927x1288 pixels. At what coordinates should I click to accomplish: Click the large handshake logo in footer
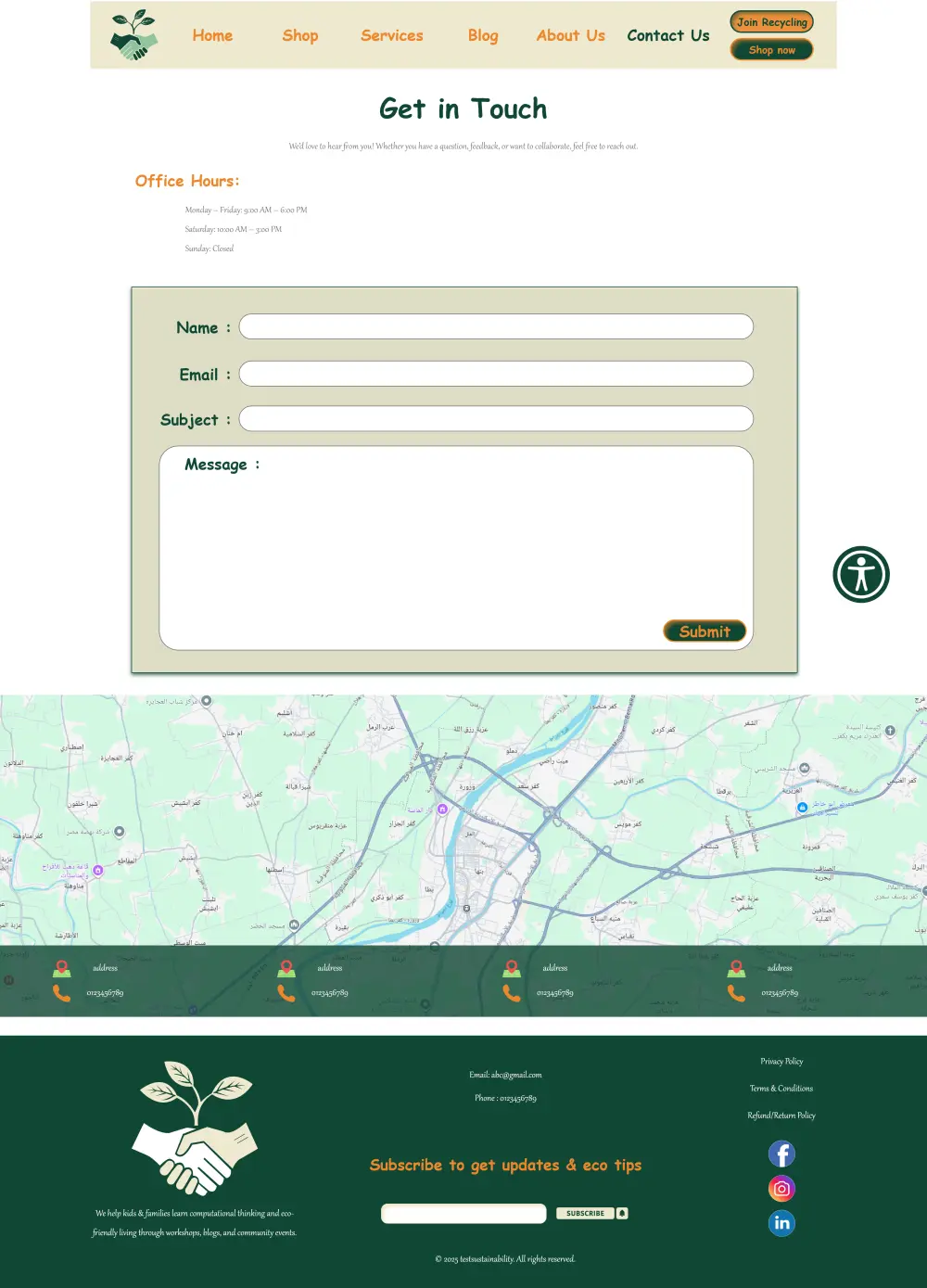[x=195, y=1128]
